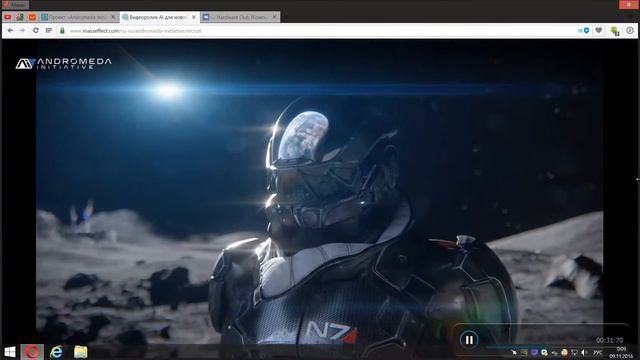Switch to the second pinned tab
640x360 pixels.
tap(20, 17)
